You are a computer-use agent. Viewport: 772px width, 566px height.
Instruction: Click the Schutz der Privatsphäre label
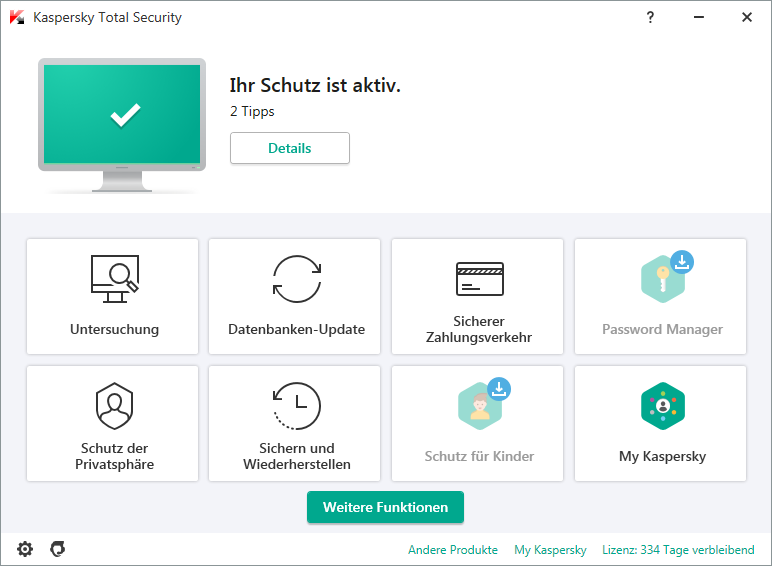pyautogui.click(x=115, y=456)
